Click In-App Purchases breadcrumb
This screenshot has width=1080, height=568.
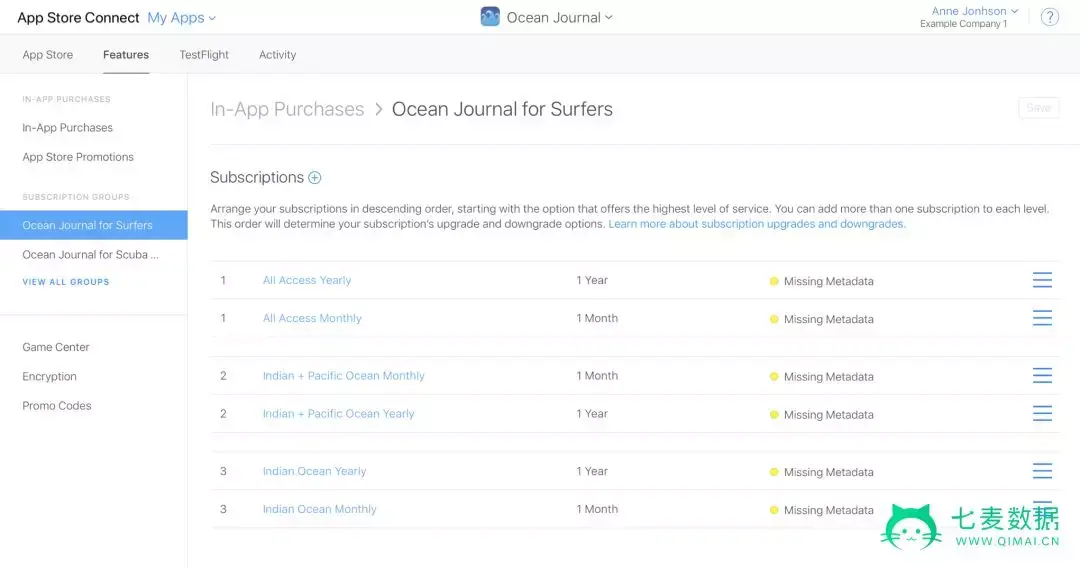click(287, 109)
